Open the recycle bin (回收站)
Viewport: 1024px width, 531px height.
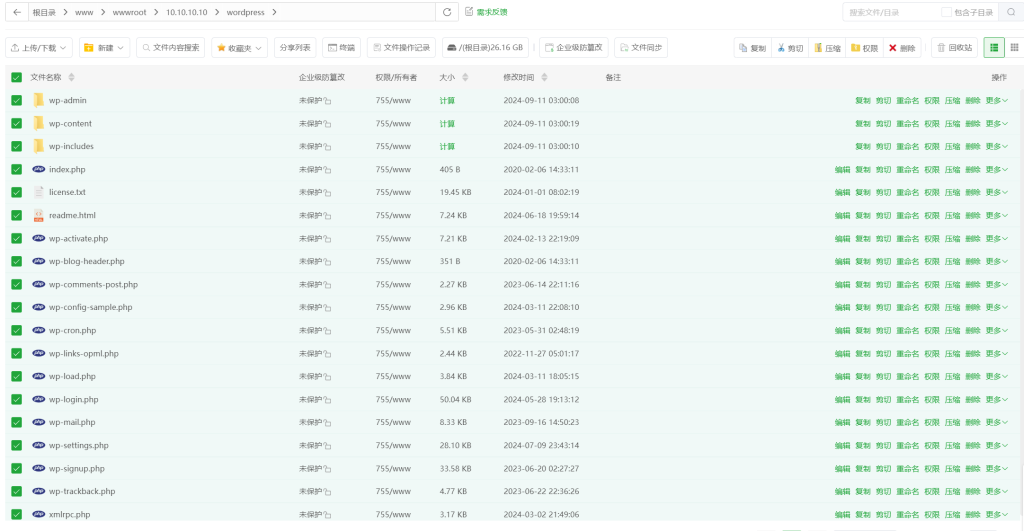pos(954,47)
